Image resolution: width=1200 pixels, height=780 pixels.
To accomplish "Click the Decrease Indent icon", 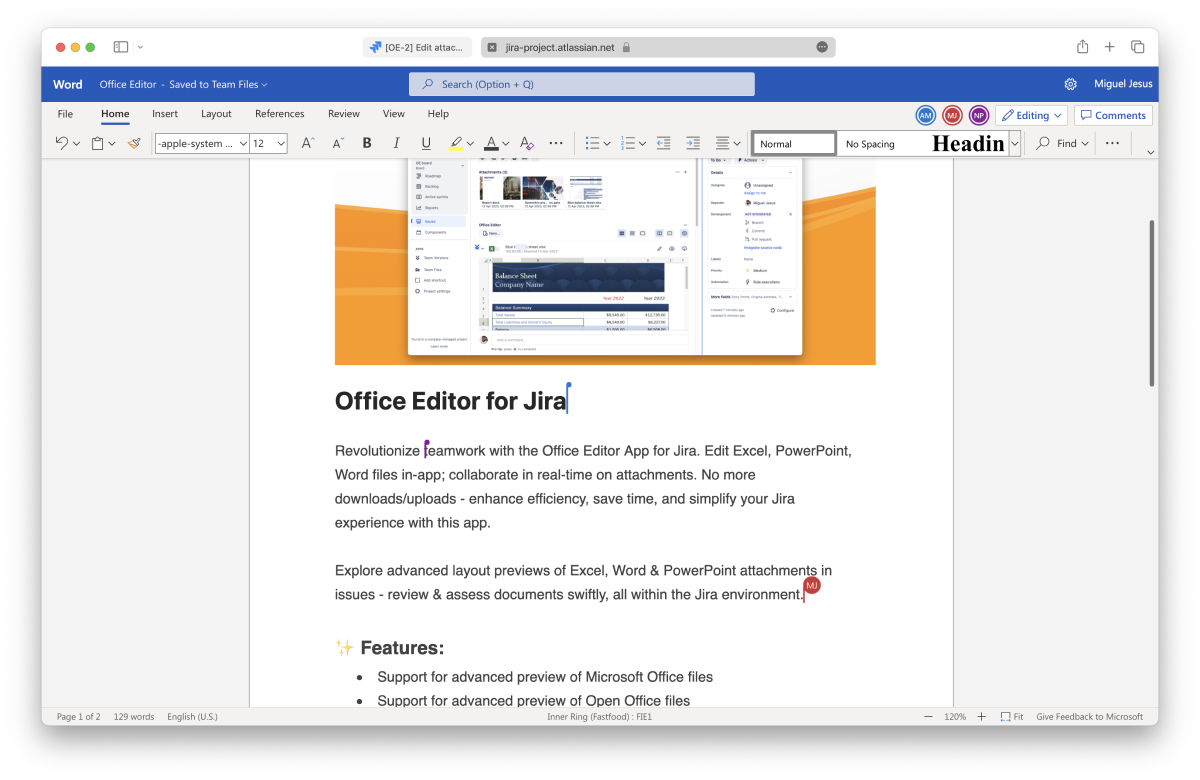I will [x=663, y=144].
